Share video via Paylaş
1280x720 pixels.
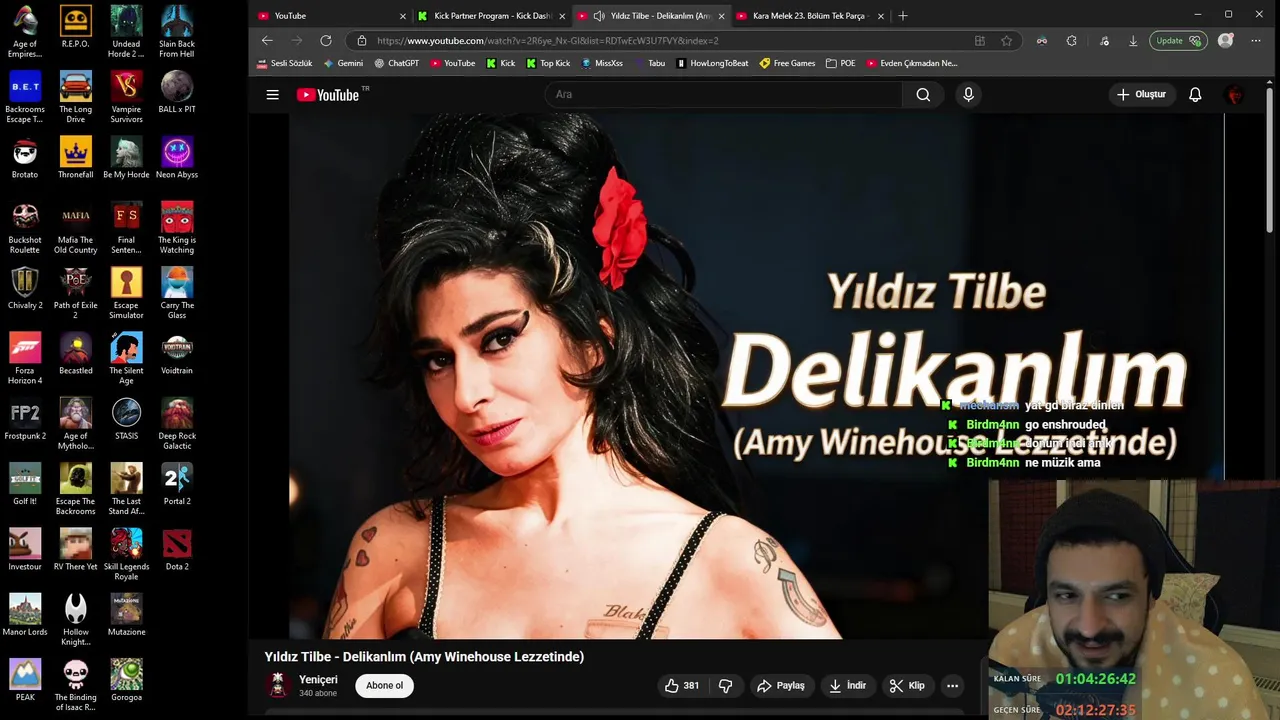tap(781, 685)
